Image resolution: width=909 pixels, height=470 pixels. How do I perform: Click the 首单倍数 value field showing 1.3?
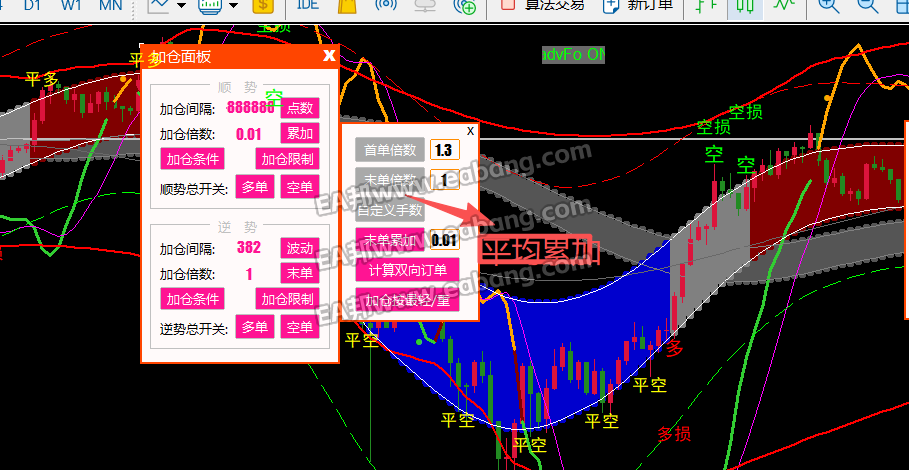tap(443, 150)
